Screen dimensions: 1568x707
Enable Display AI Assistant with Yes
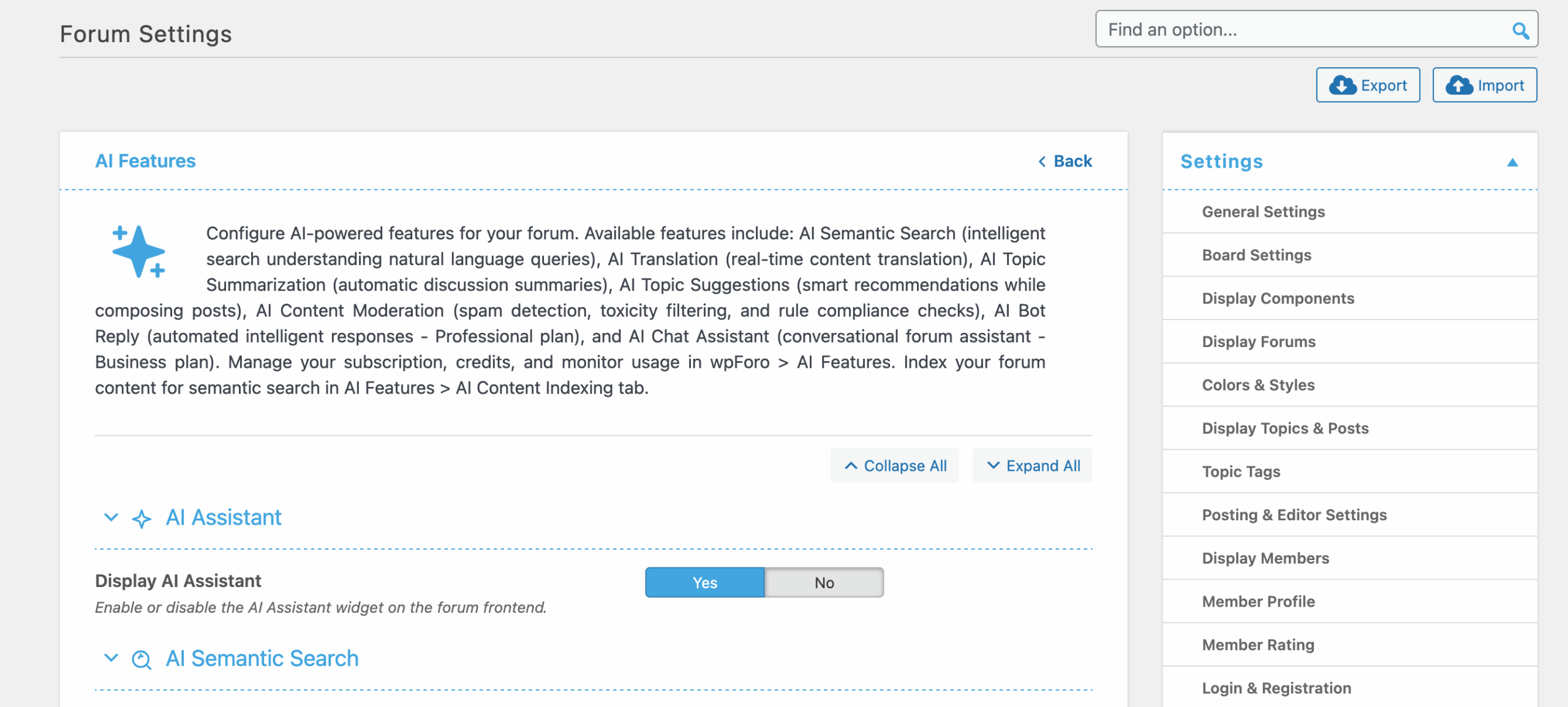704,583
